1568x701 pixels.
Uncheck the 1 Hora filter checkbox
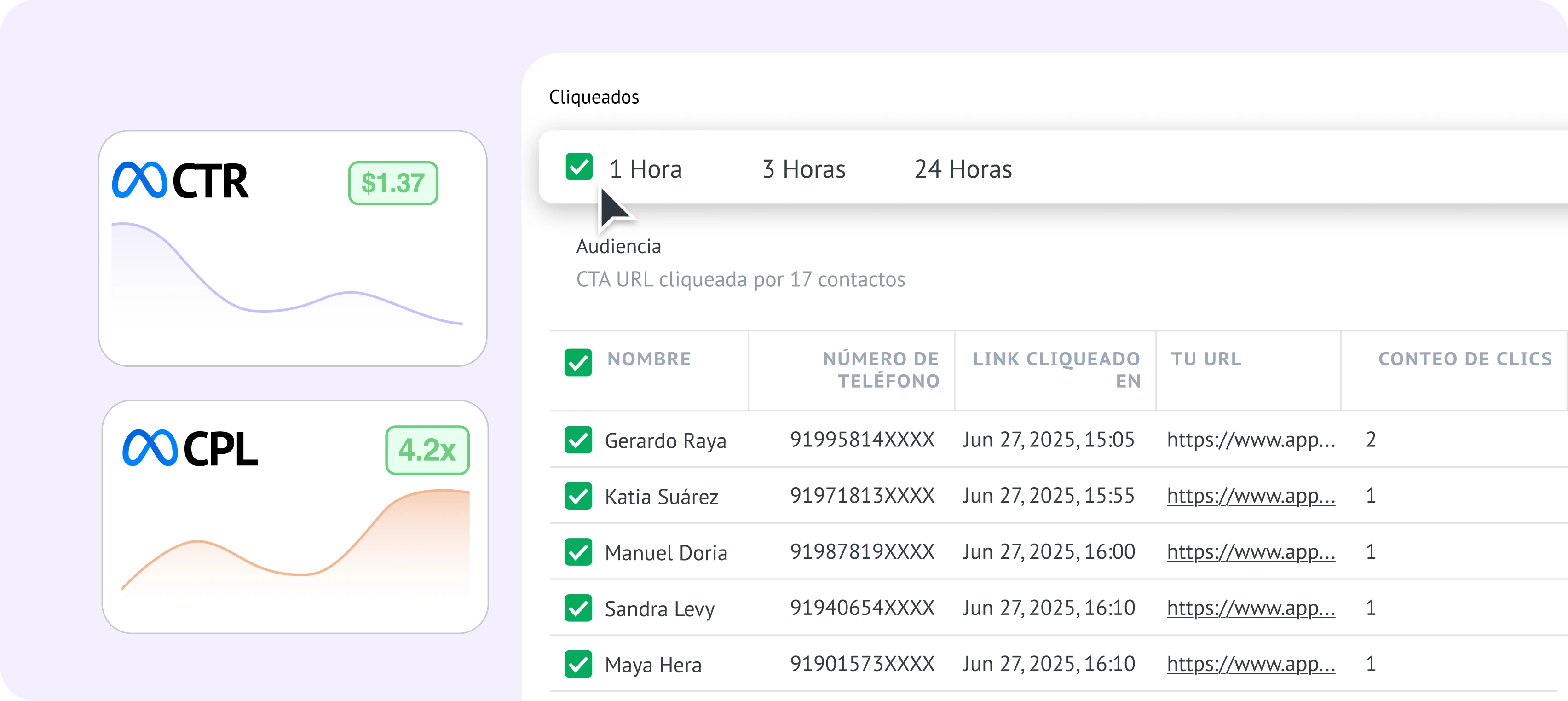(578, 166)
